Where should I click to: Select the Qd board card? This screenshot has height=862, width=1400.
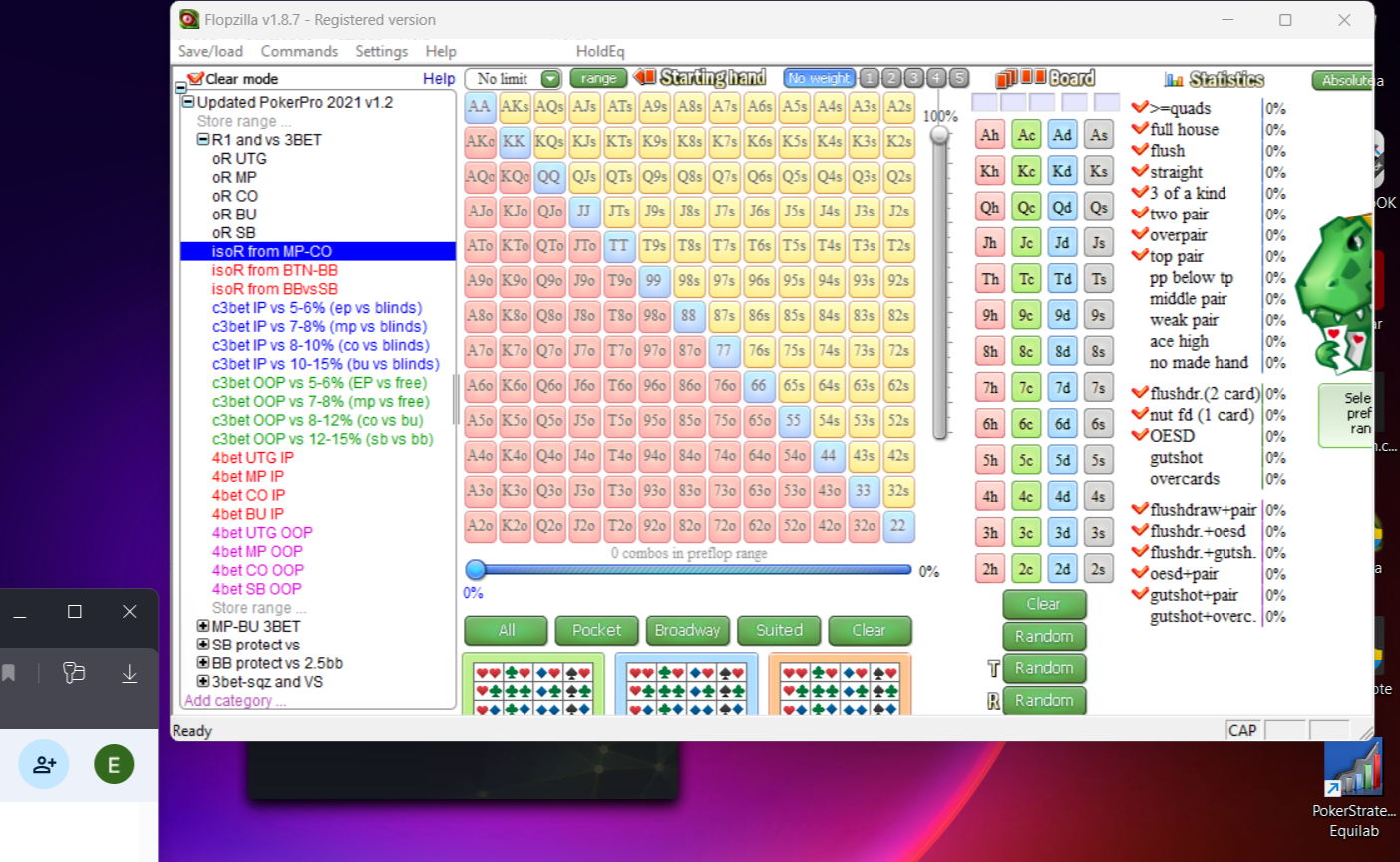tap(1063, 208)
